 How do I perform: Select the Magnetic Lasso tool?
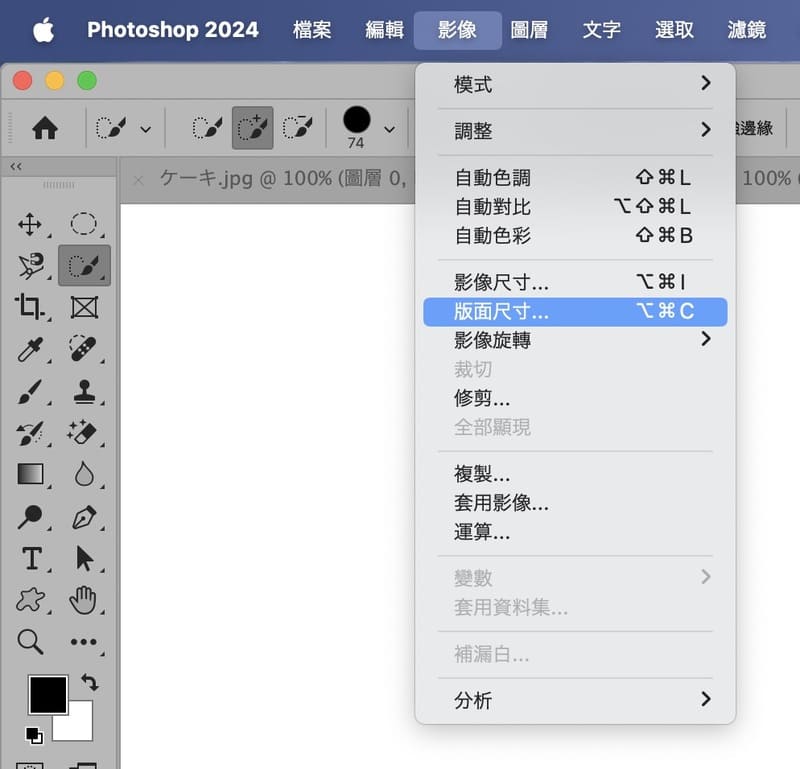31,265
